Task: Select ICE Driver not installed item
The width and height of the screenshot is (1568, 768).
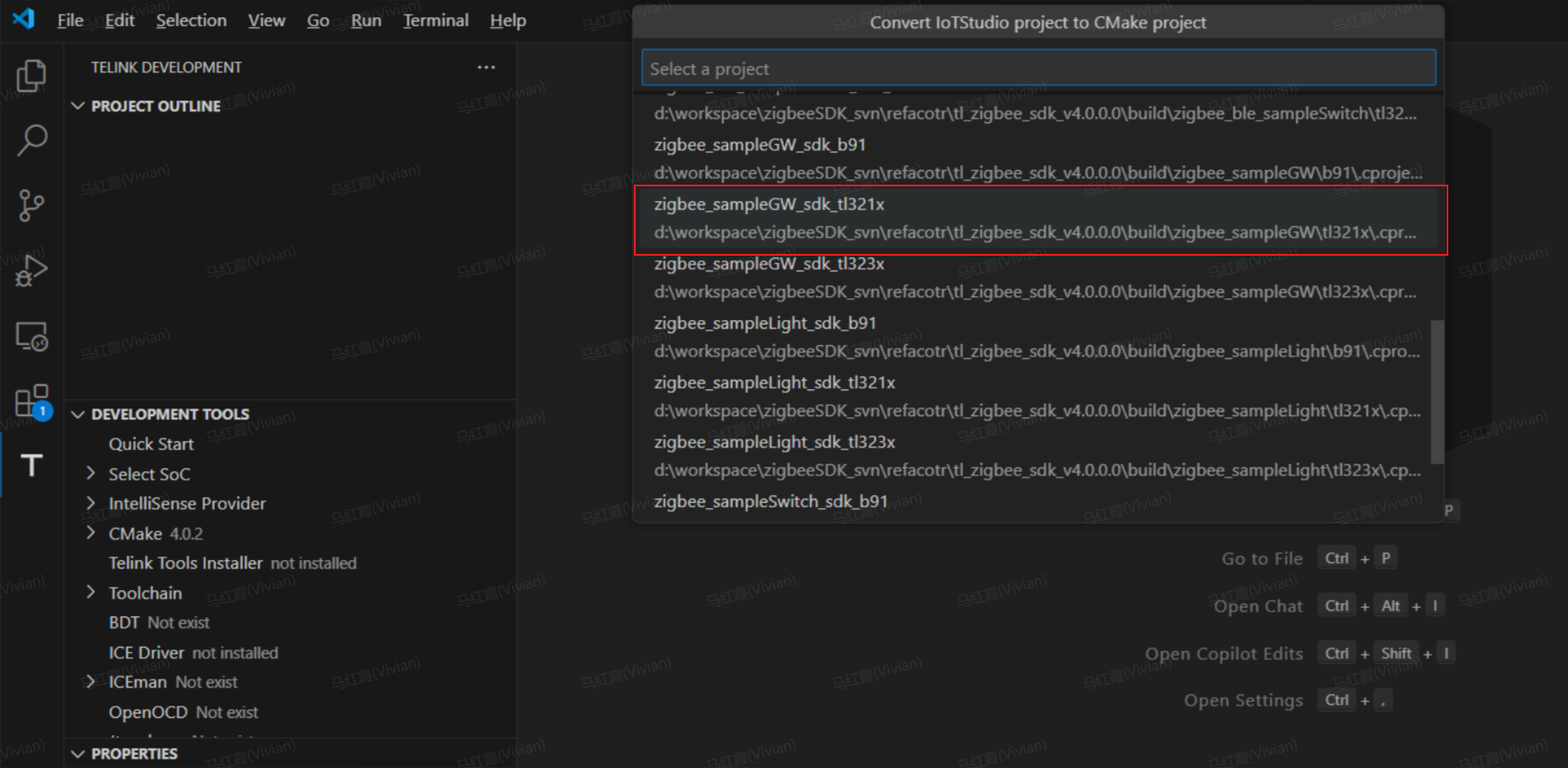Action: 193,653
